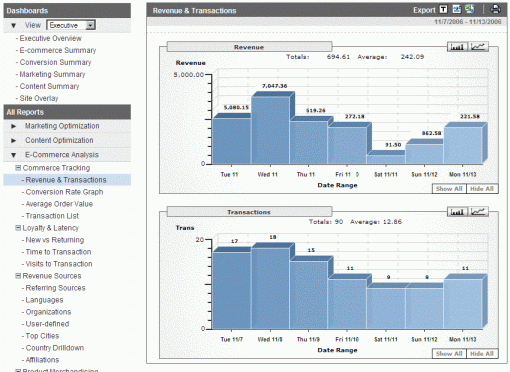Click Show All in Revenue chart

pyautogui.click(x=449, y=189)
